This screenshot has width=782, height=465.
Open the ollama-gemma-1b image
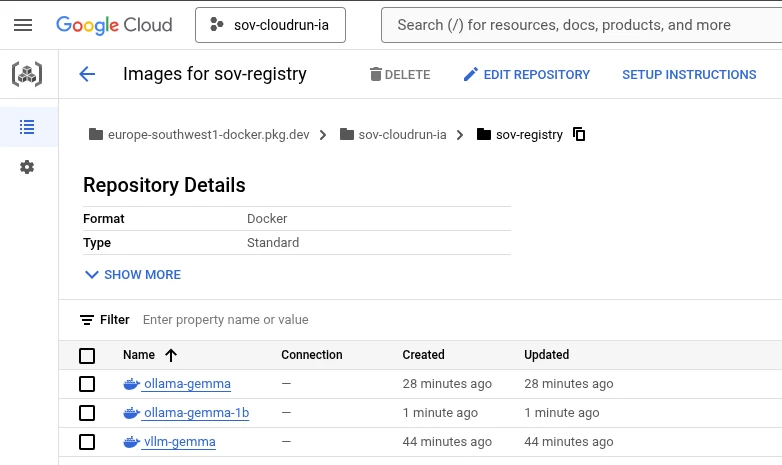click(196, 413)
